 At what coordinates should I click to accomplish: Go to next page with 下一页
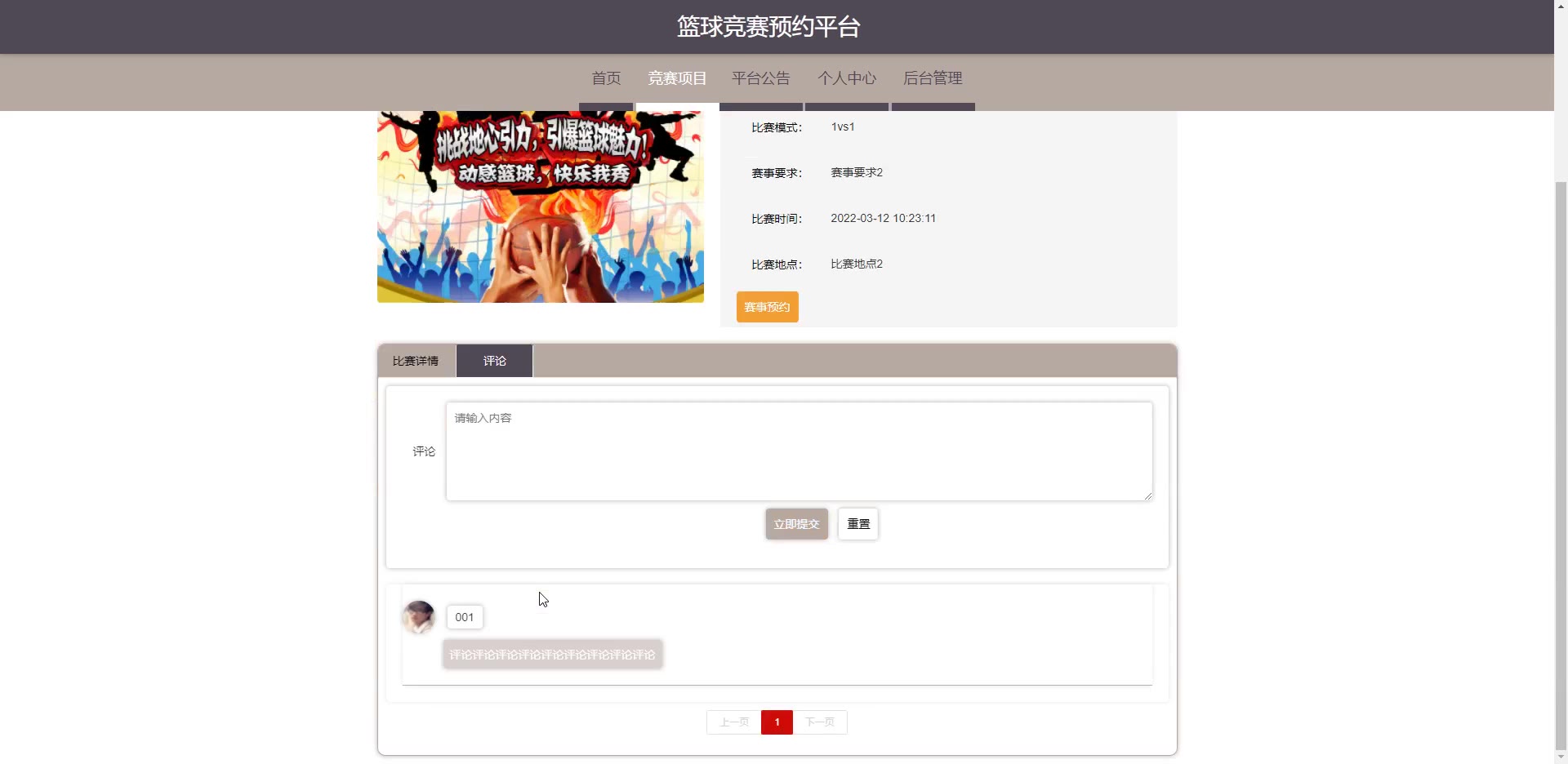[820, 722]
